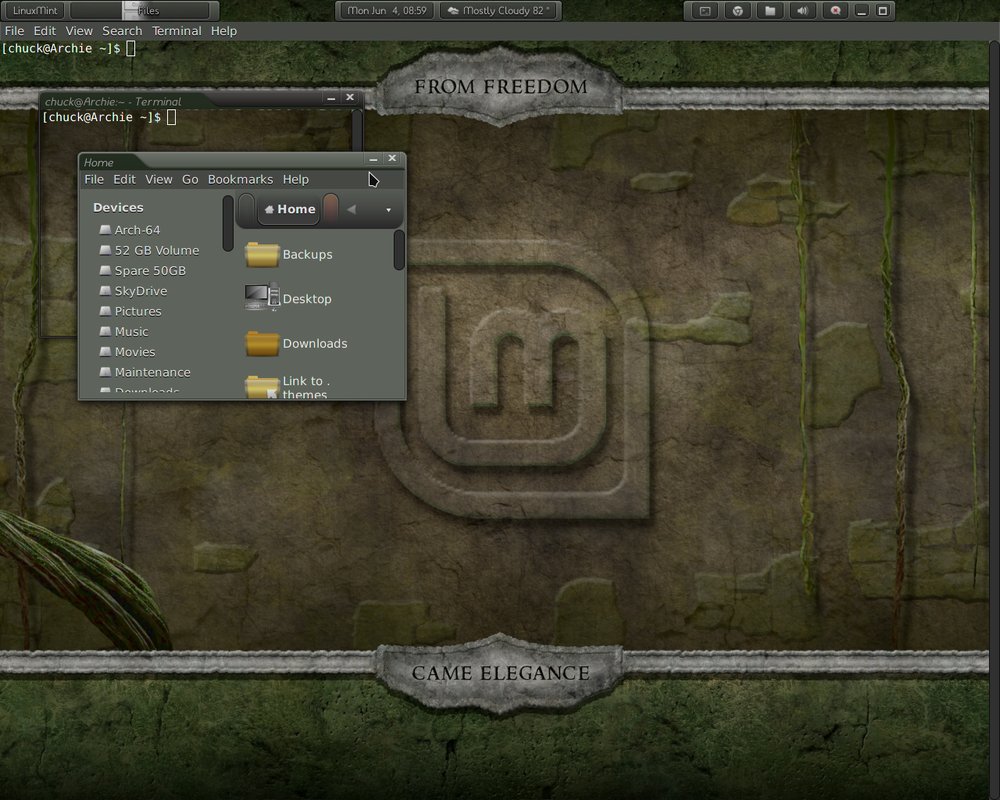Click the volume speaker icon in the panel
Image resolution: width=1000 pixels, height=800 pixels.
(x=802, y=11)
